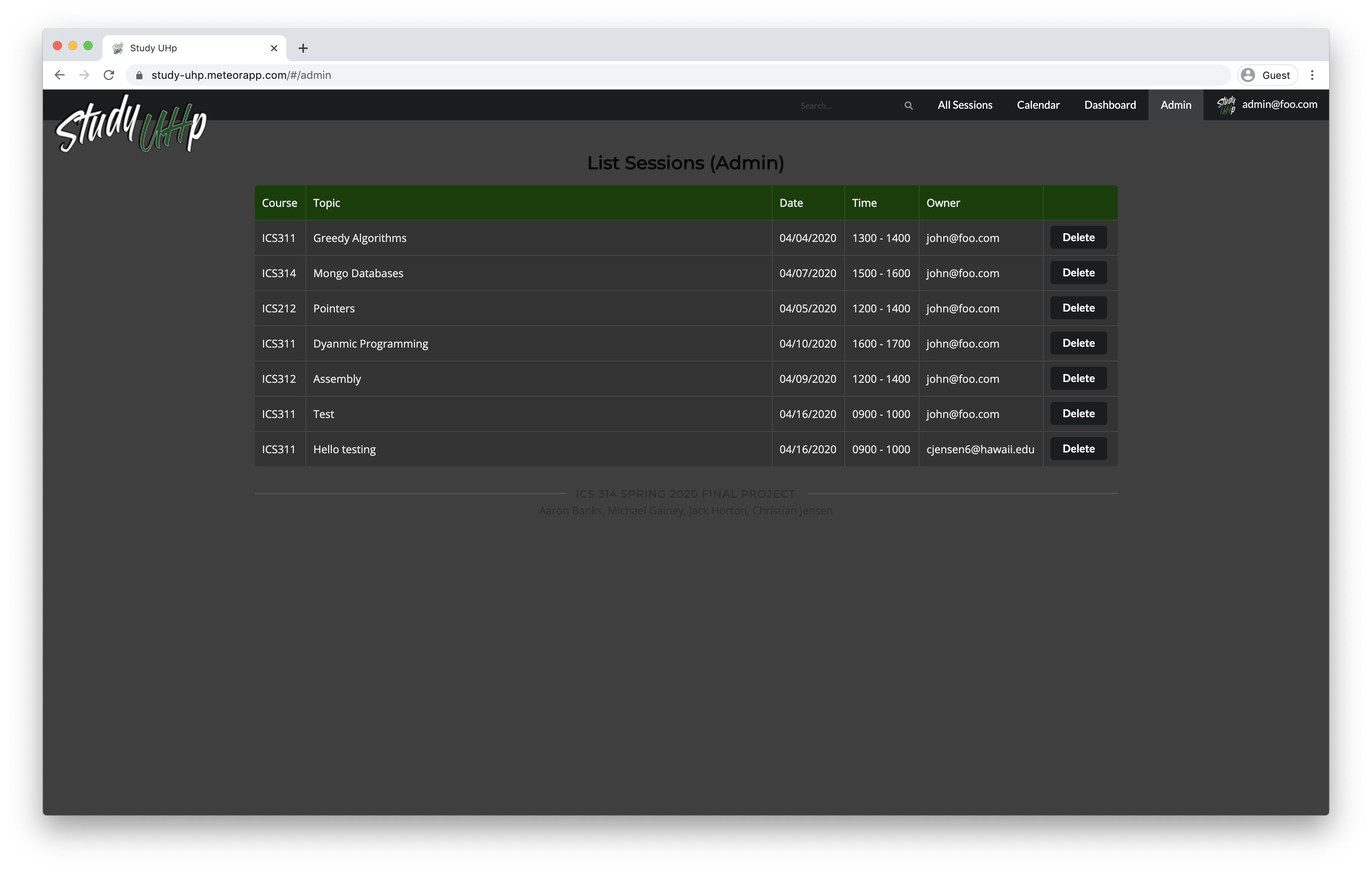The height and width of the screenshot is (872, 1372).
Task: Delete the Hello testing session
Action: tap(1078, 449)
